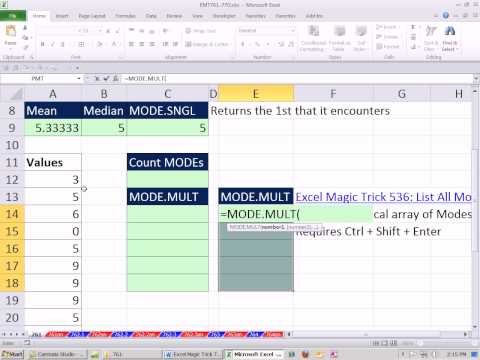Screen dimensions: 480x360
Task: Switch to the Page Layout tab
Action: (x=92, y=16)
